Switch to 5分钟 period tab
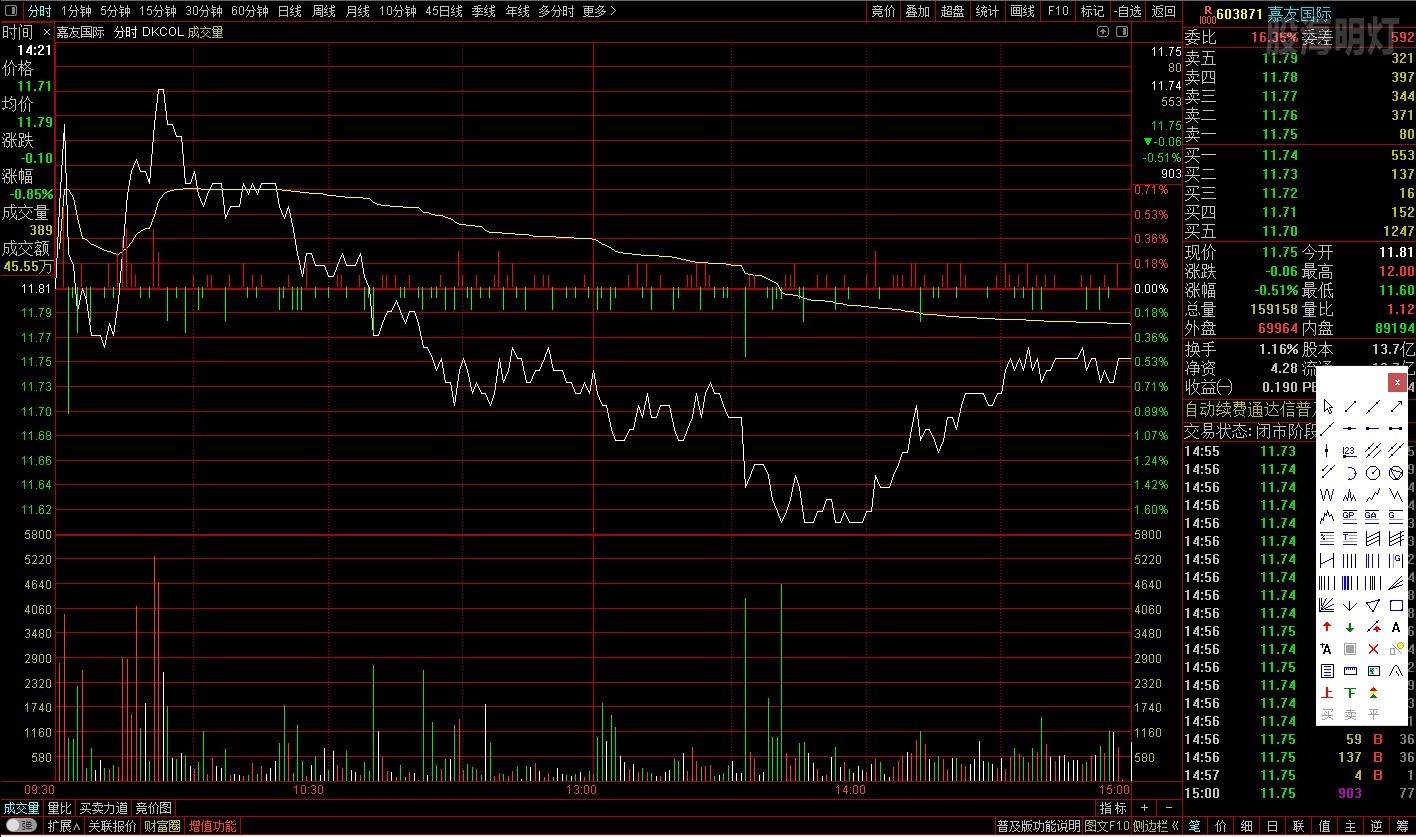This screenshot has height=837, width=1416. point(115,11)
